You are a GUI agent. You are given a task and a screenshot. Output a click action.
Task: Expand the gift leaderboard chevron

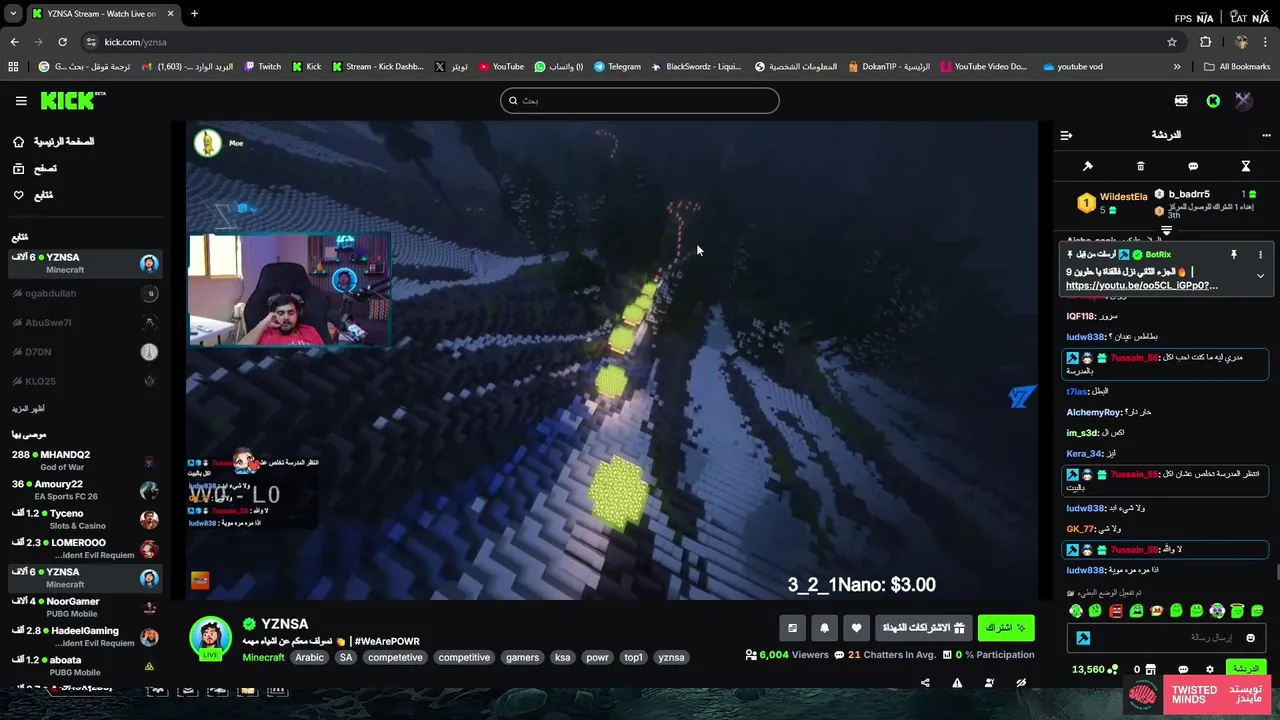click(1166, 231)
